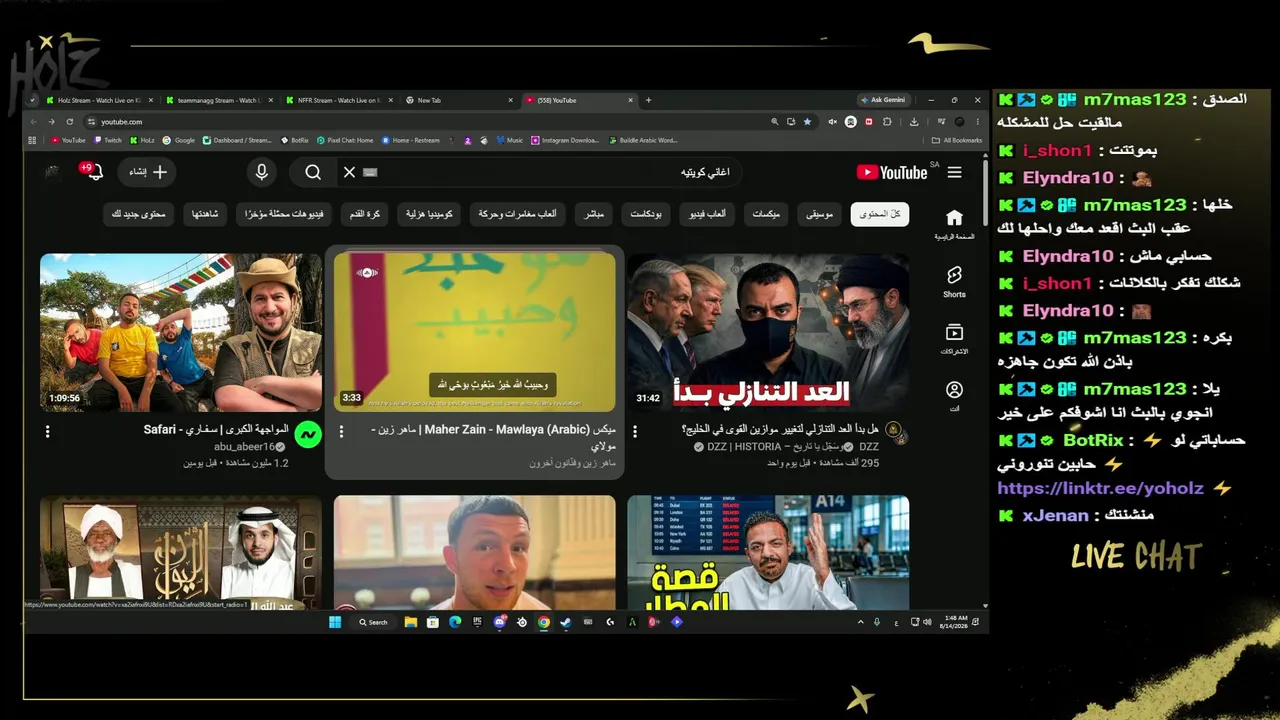
Task: Open the linktr.ee/yoholz link in chat
Action: click(1101, 489)
